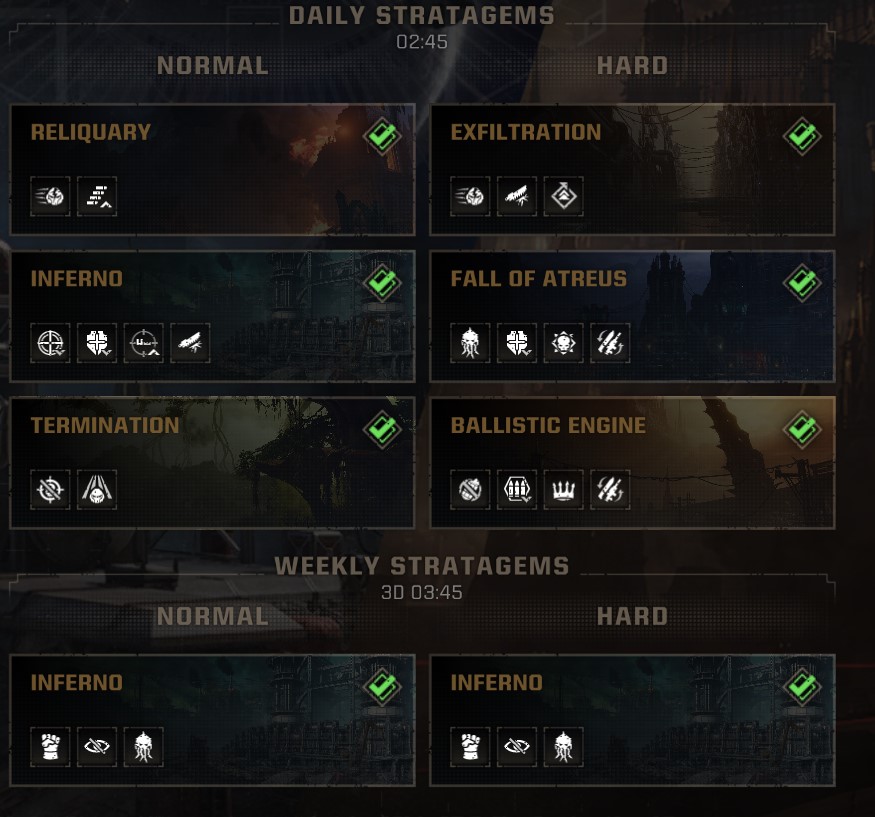The width and height of the screenshot is (875, 817).
Task: Toggle the green checkmark on Termination
Action: [x=381, y=429]
